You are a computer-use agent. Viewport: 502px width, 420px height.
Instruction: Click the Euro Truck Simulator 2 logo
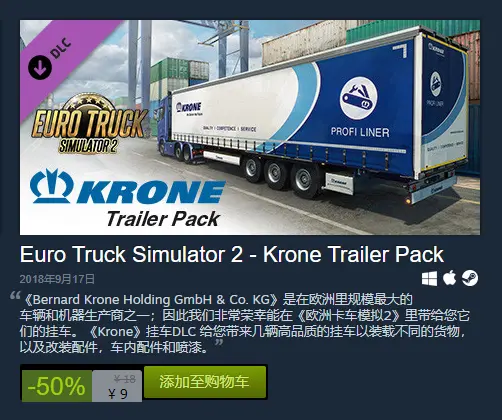tap(89, 124)
